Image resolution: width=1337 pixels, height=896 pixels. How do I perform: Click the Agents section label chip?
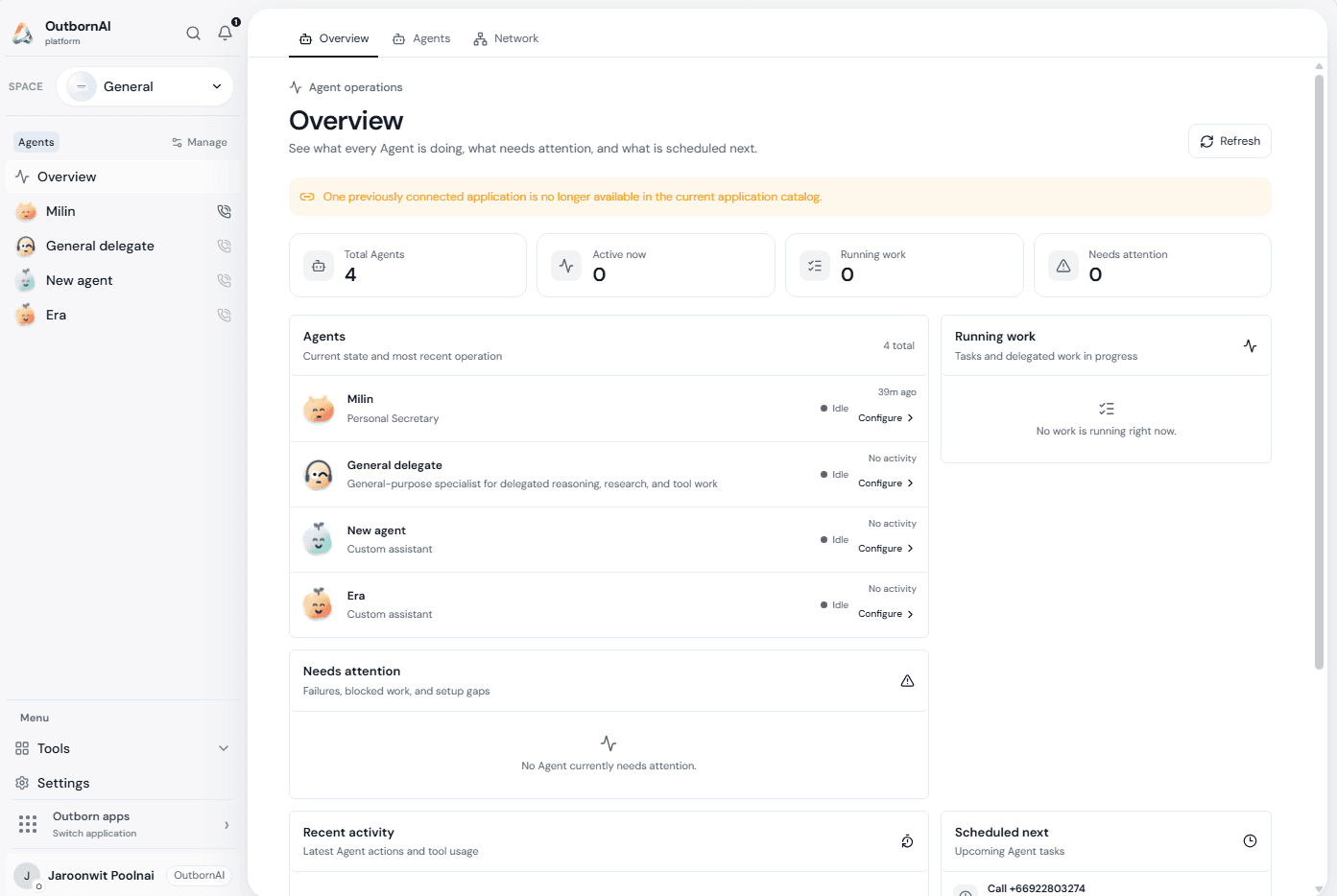tap(36, 142)
